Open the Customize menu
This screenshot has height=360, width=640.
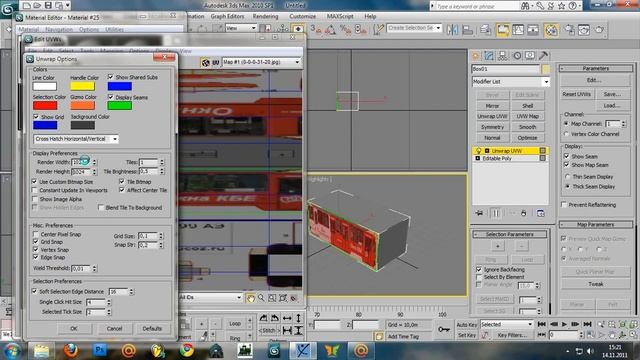[302, 16]
